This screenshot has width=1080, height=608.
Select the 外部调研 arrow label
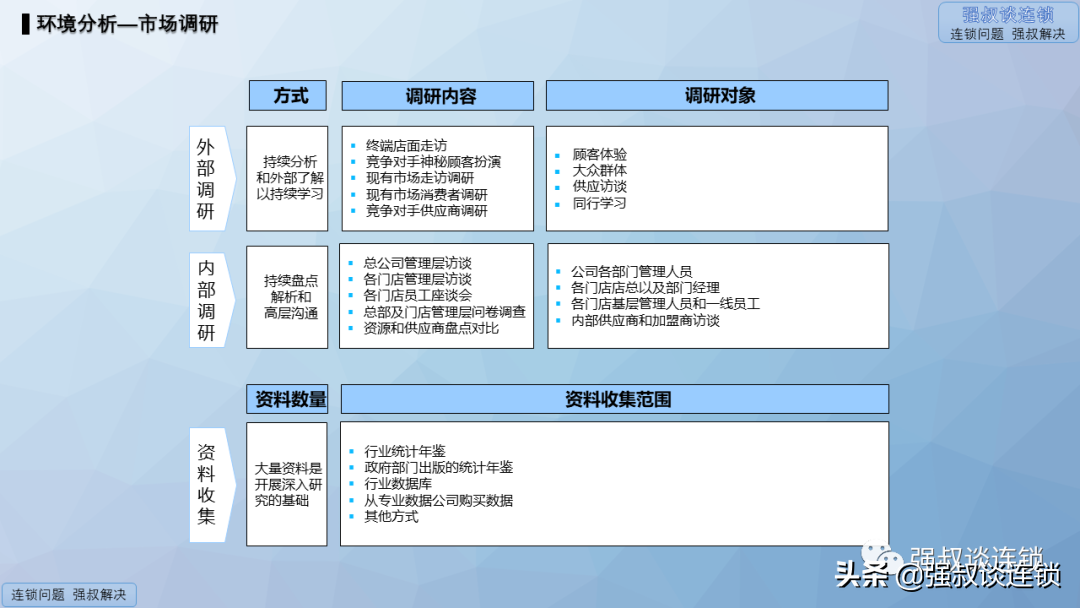[x=212, y=178]
